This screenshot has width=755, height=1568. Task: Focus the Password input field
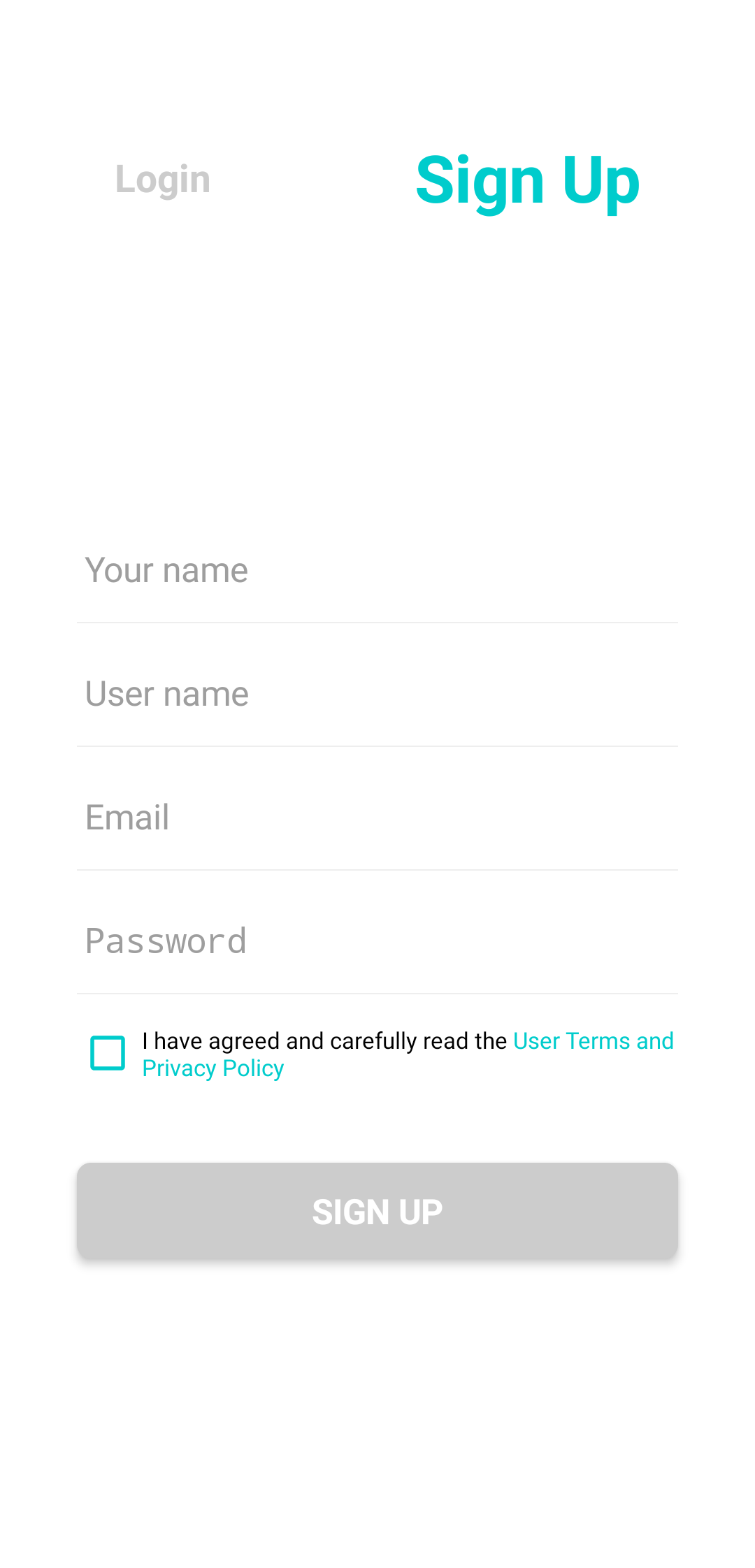click(x=377, y=941)
